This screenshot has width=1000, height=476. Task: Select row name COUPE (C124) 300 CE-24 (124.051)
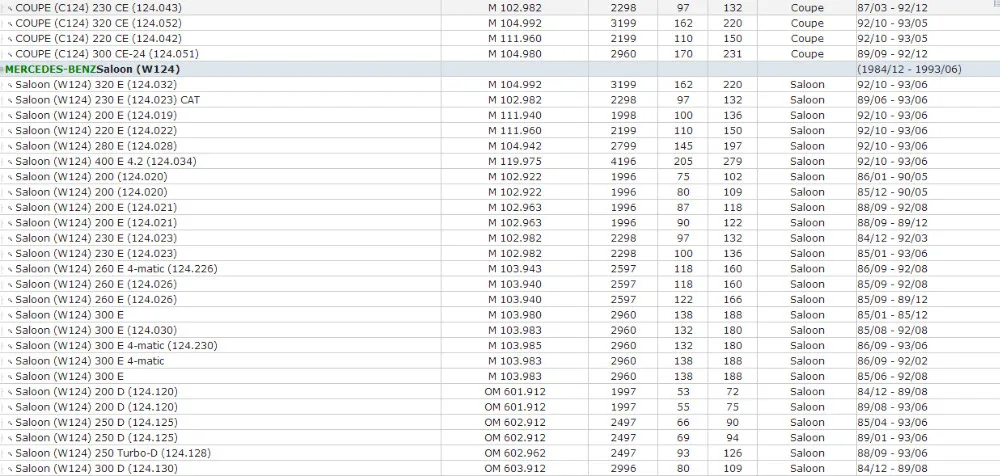(107, 54)
